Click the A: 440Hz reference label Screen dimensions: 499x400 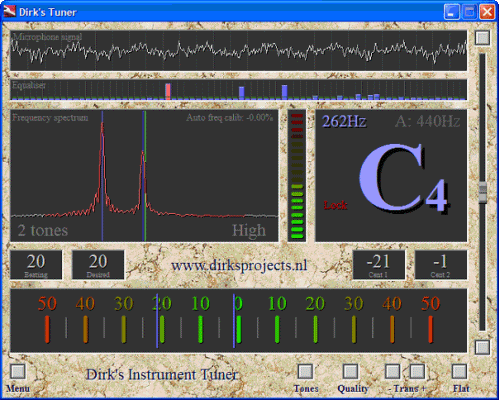coord(427,122)
